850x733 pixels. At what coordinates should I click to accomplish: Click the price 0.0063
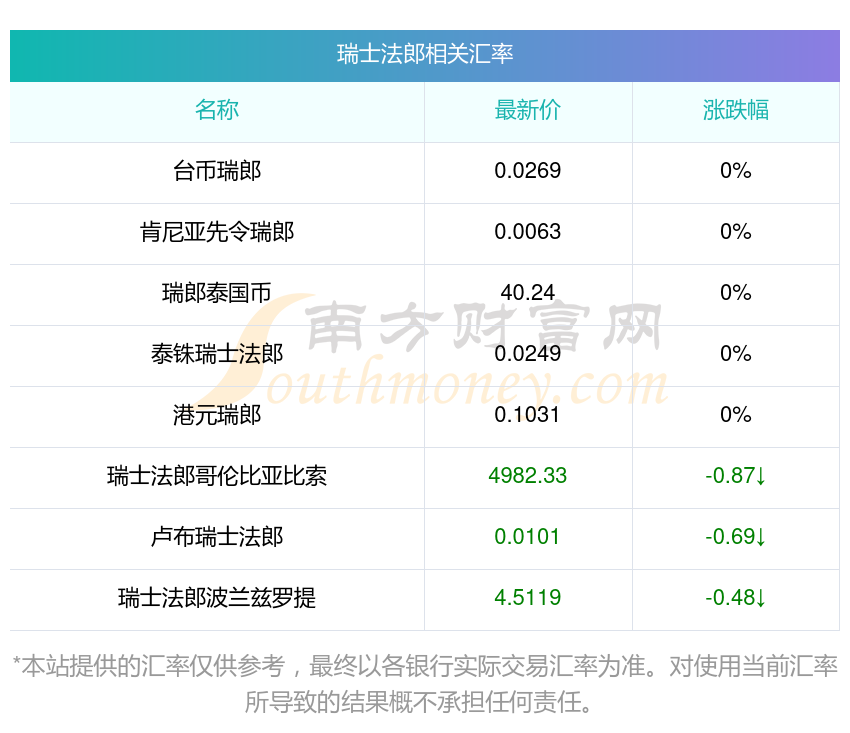pyautogui.click(x=527, y=232)
